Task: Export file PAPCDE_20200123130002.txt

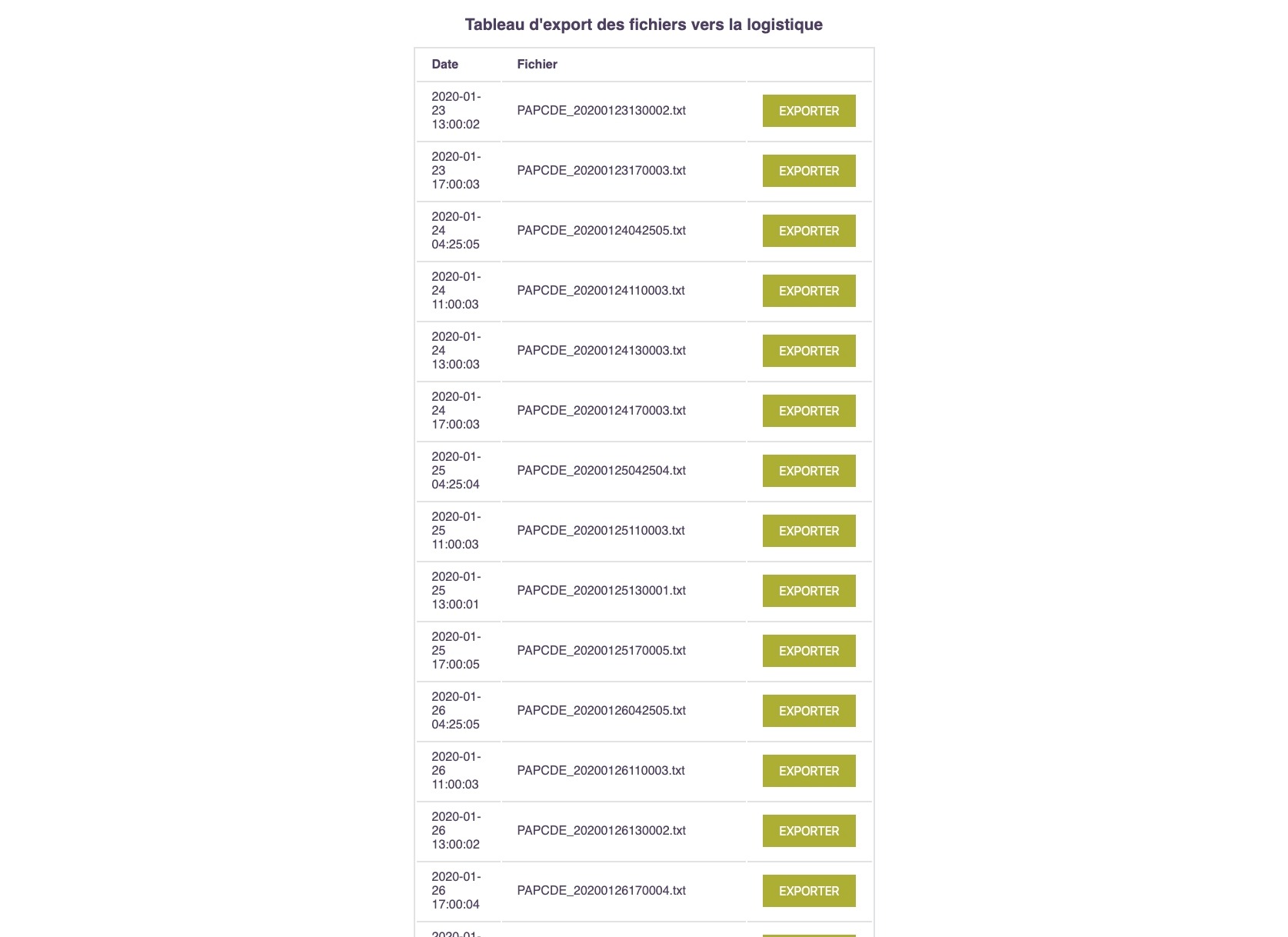Action: 808,111
